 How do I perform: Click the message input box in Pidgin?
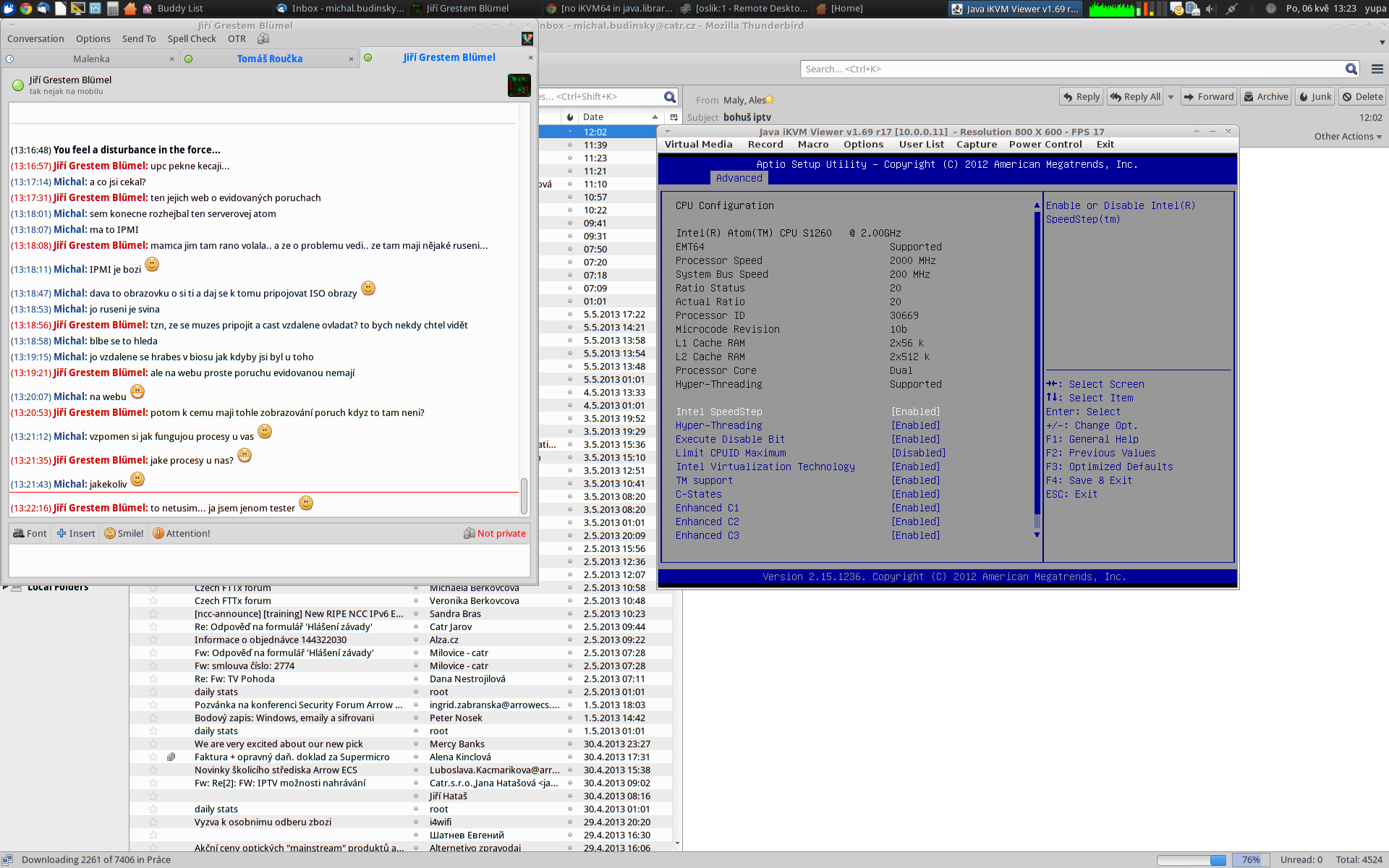(269, 561)
